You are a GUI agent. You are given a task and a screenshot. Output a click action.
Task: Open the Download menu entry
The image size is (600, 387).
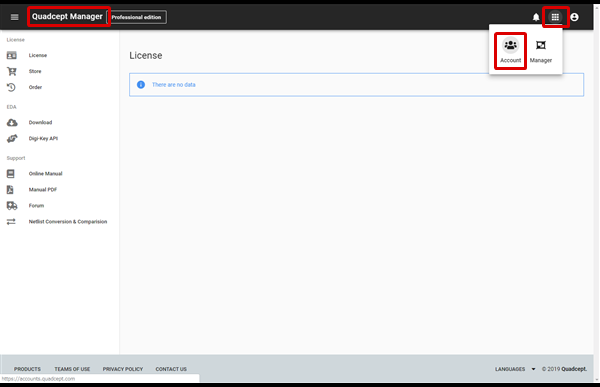coord(40,122)
